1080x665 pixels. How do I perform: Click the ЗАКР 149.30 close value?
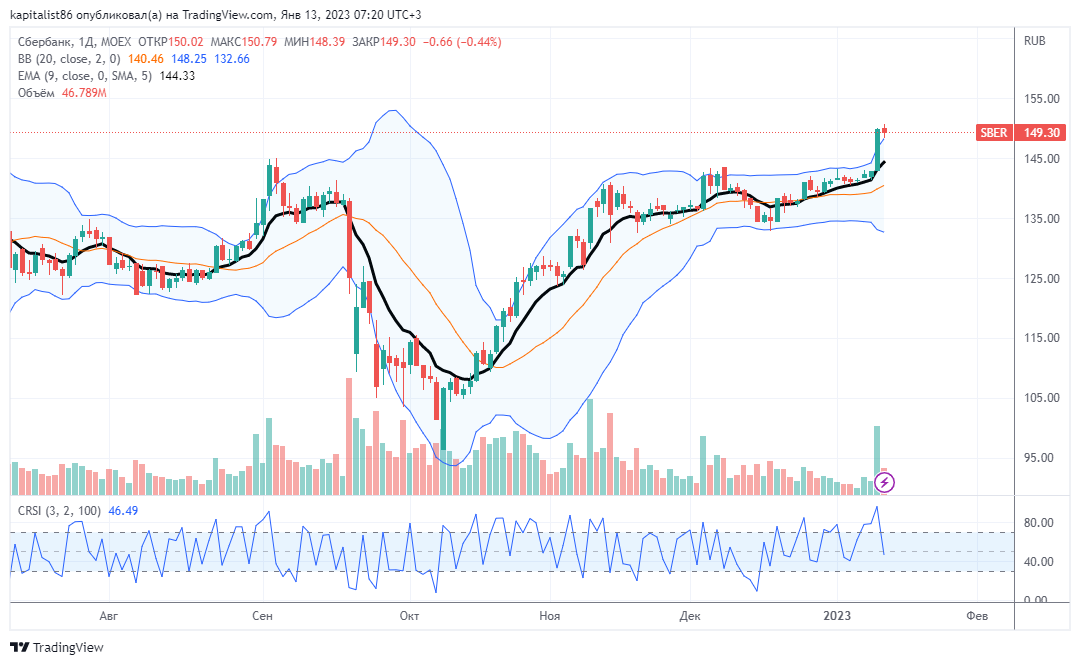tap(384, 42)
